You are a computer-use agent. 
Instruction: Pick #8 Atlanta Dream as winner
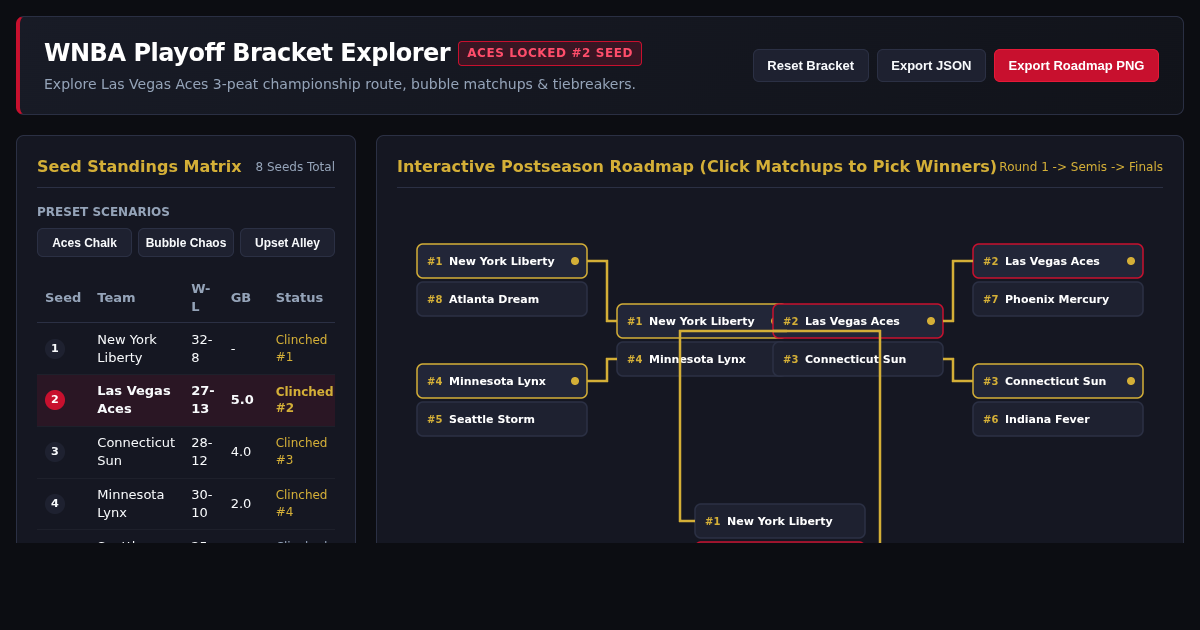502,299
